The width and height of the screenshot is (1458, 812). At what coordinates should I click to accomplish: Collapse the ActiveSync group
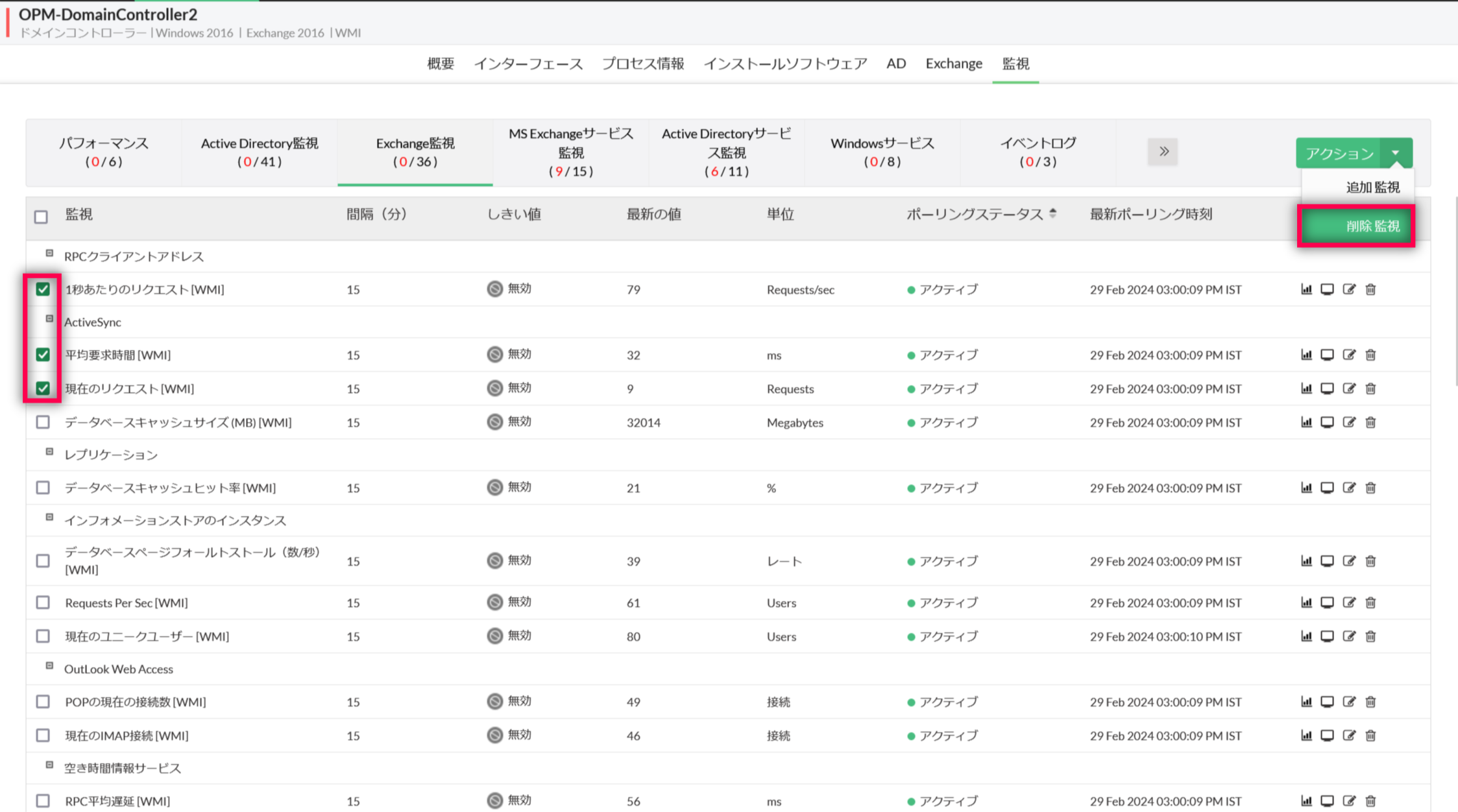tap(49, 319)
